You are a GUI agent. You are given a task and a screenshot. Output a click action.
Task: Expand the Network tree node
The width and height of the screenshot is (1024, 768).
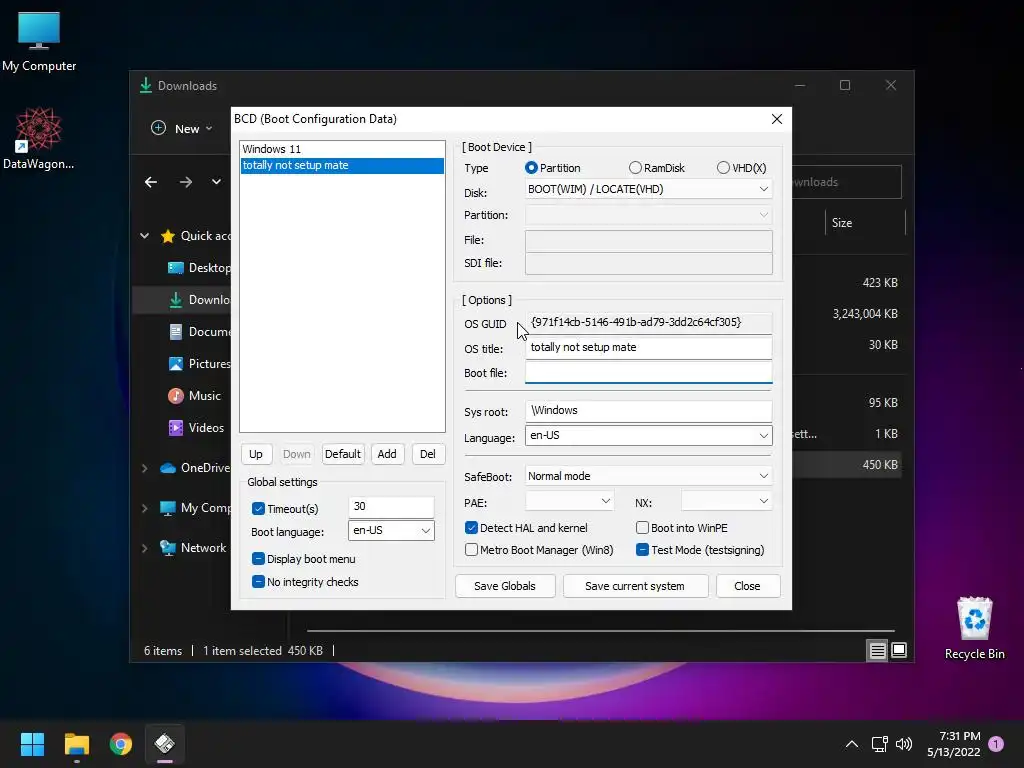tap(144, 548)
